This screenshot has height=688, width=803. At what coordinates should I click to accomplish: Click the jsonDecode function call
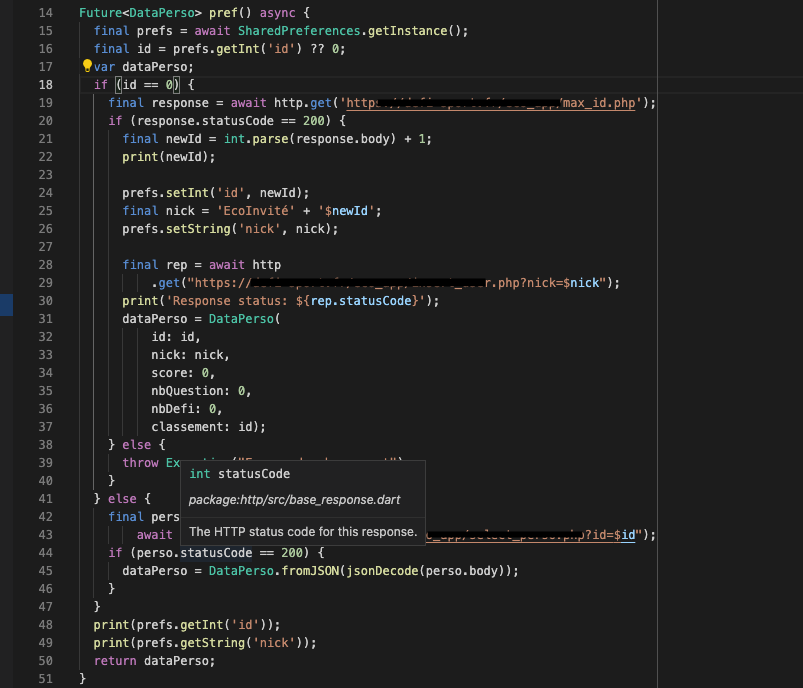(381, 570)
